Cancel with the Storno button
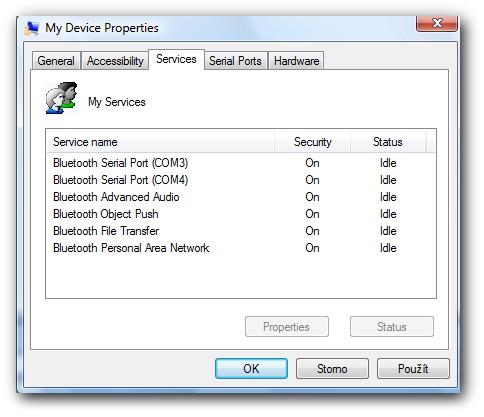Image resolution: width=484 pixels, height=417 pixels. [x=332, y=369]
